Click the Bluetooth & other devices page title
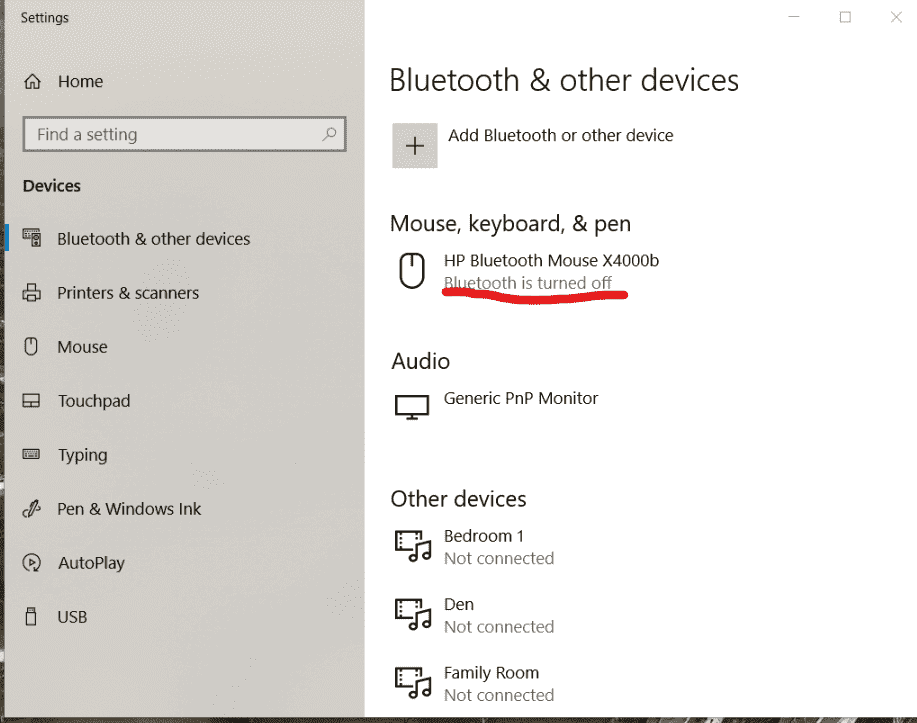This screenshot has width=917, height=723. [x=564, y=80]
